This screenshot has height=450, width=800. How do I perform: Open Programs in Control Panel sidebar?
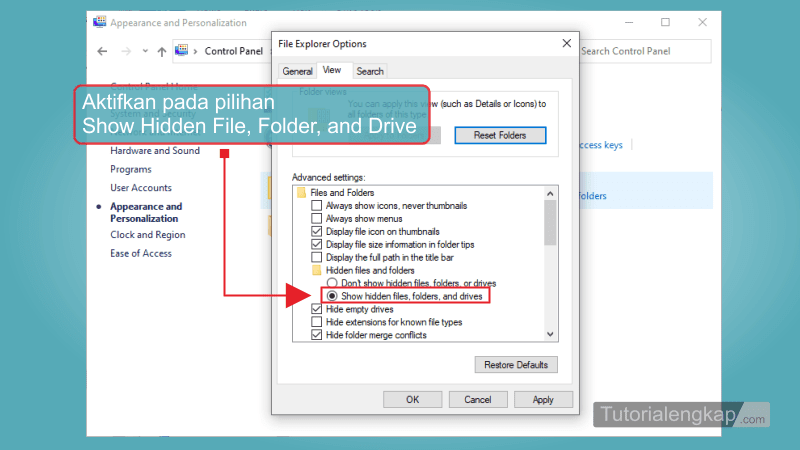click(131, 169)
